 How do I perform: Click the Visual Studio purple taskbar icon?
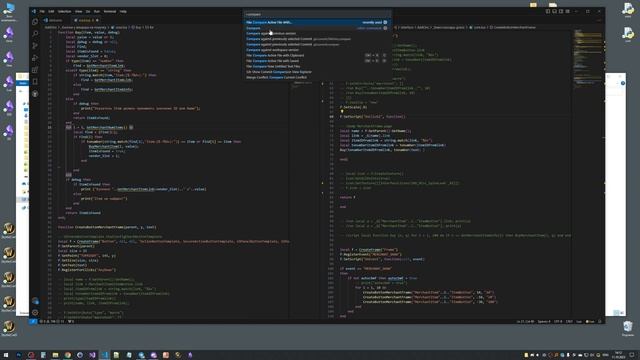92,355
